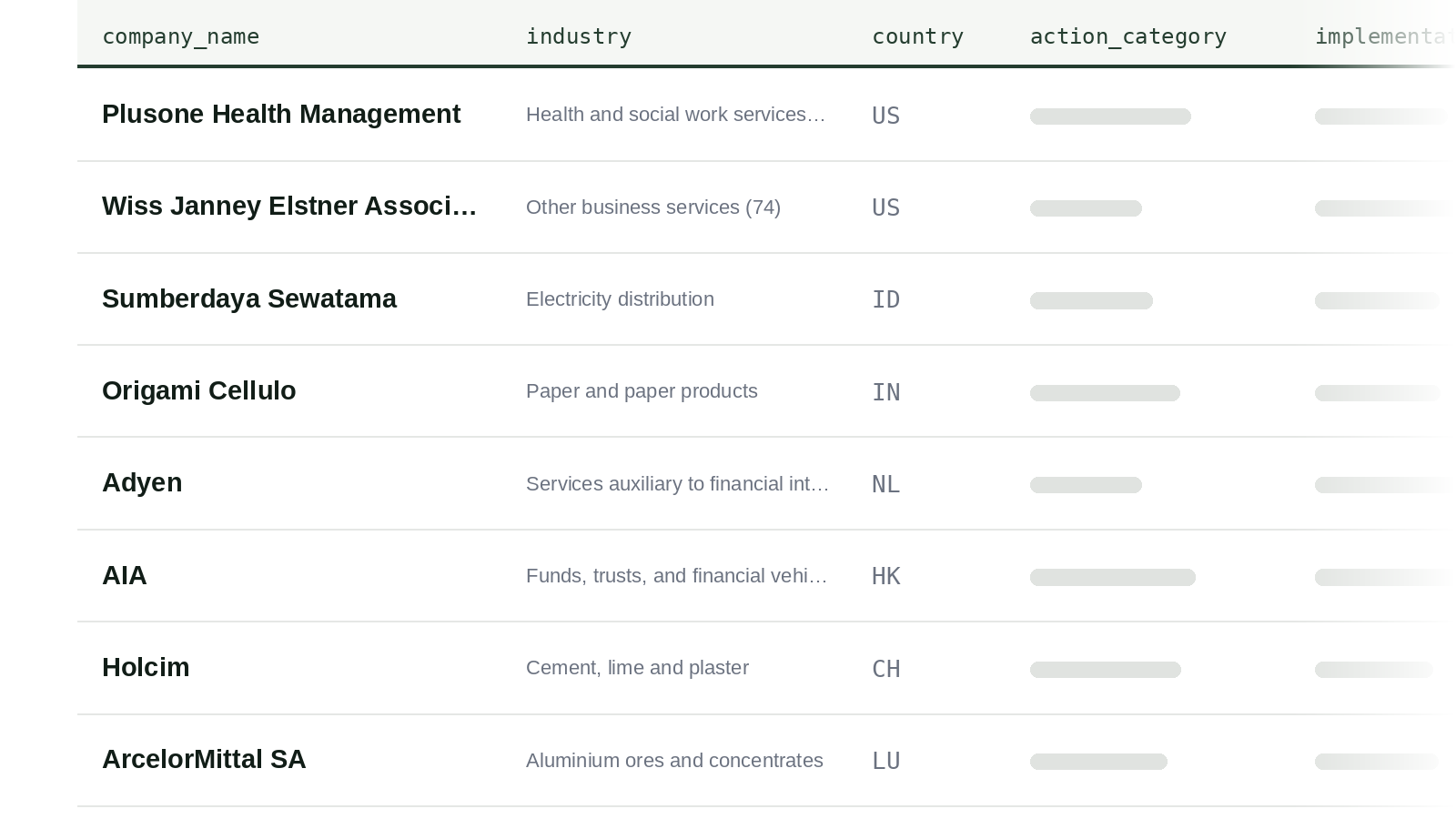Click the NL country code for Adyen
This screenshot has width=1456, height=819.
coord(886,484)
